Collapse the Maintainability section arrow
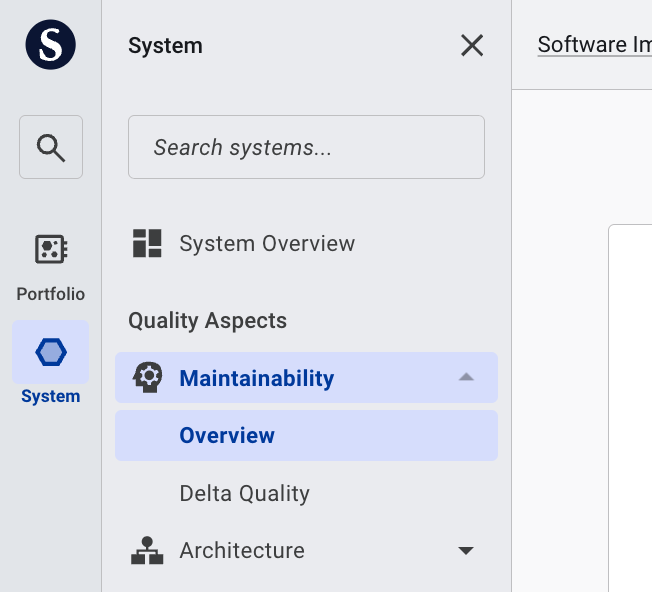Screen dimensions: 652x592 (x=466, y=377)
